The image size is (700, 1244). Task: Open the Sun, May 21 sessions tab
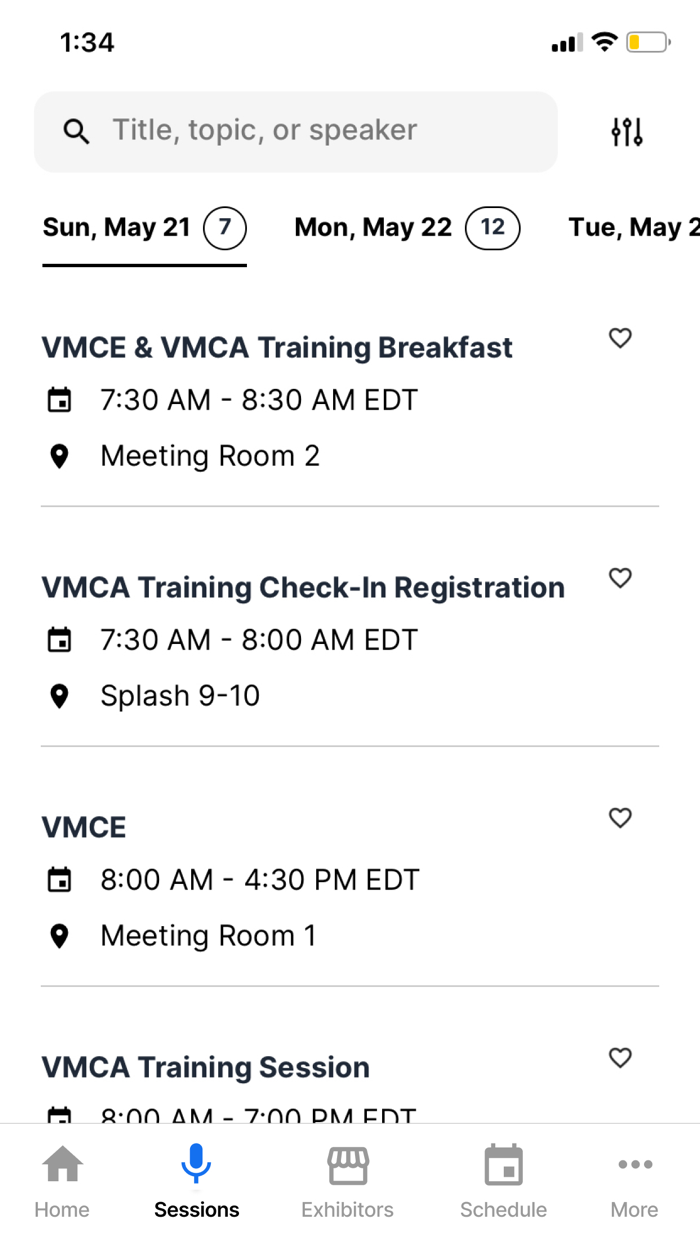(x=144, y=227)
